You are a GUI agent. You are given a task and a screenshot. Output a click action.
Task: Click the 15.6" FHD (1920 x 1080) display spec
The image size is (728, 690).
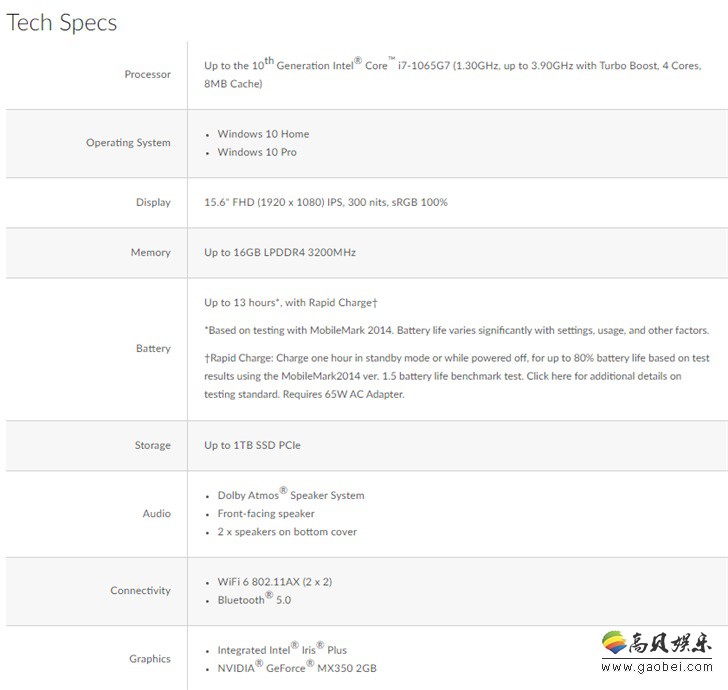[x=325, y=202]
